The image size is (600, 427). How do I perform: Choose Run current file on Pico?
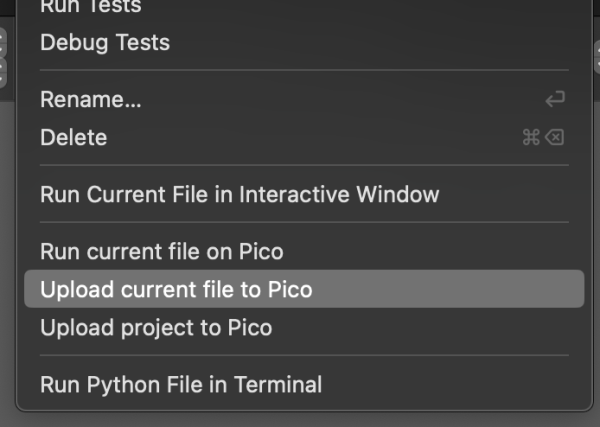pos(161,251)
